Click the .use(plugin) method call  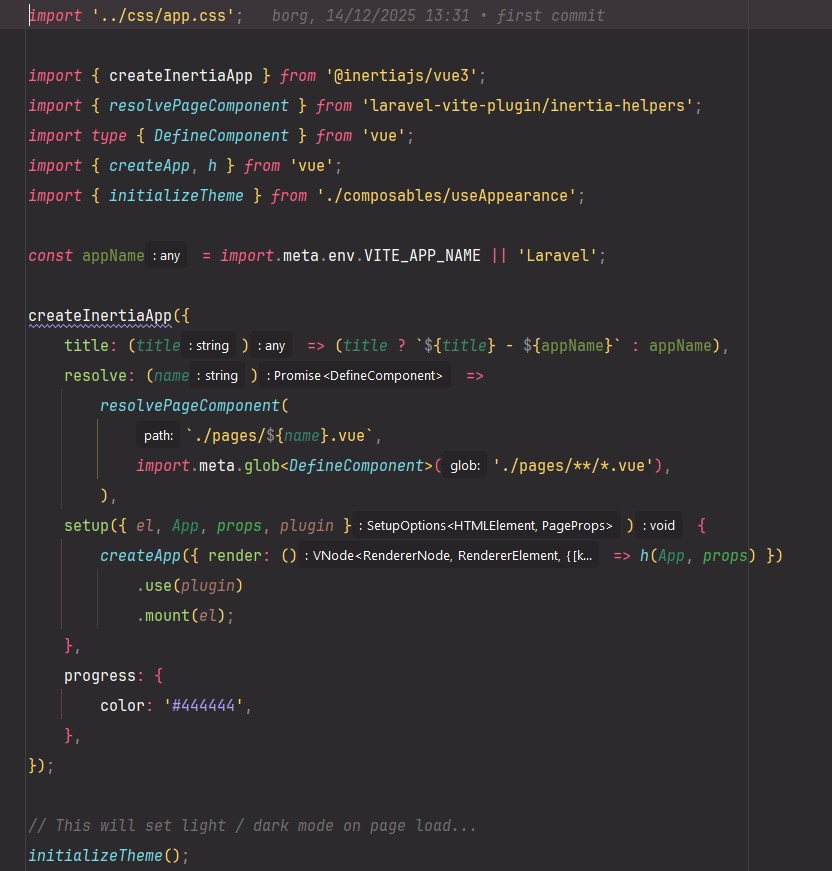[x=190, y=586]
